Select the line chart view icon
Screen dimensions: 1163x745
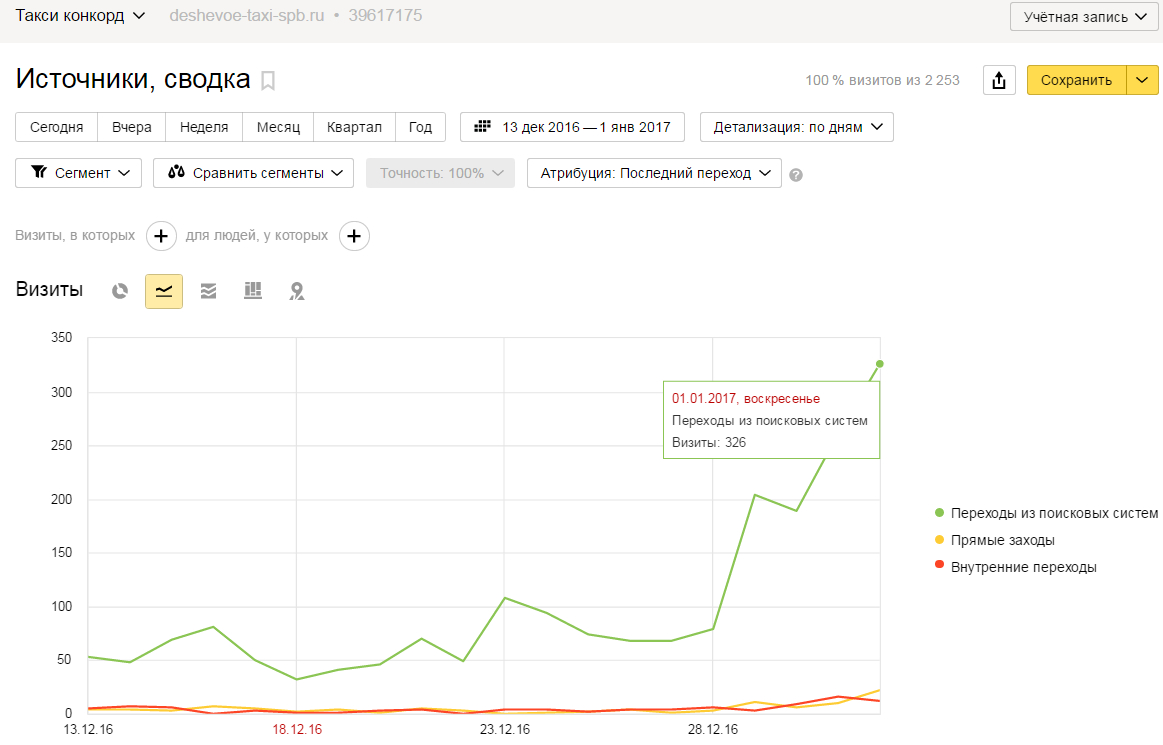pos(164,291)
